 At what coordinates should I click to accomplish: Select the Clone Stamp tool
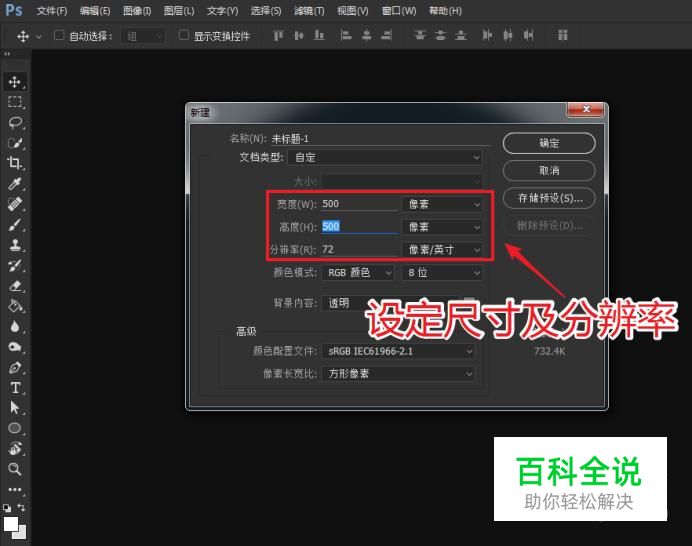coord(15,245)
